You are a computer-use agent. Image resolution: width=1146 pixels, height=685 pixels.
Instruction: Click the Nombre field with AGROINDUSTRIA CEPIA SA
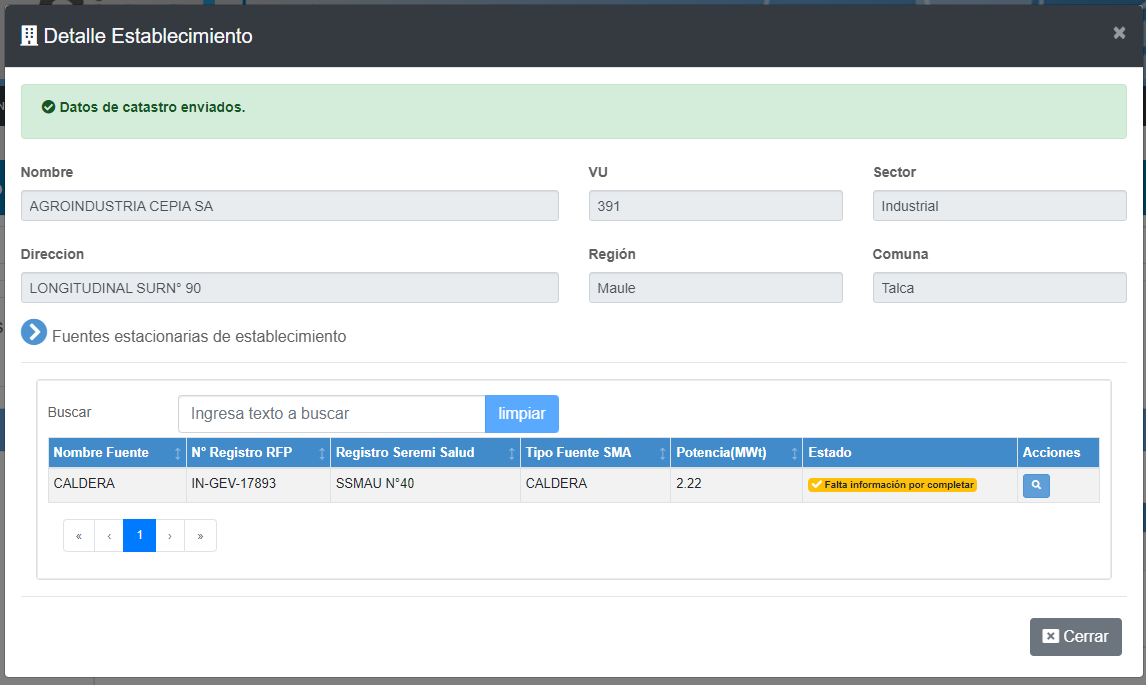[289, 206]
